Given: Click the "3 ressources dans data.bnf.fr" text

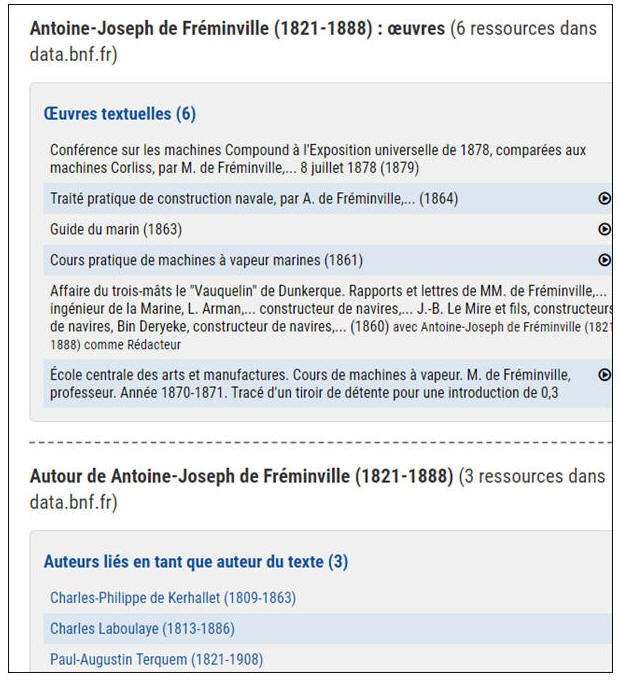Looking at the screenshot, I should click(531, 477).
